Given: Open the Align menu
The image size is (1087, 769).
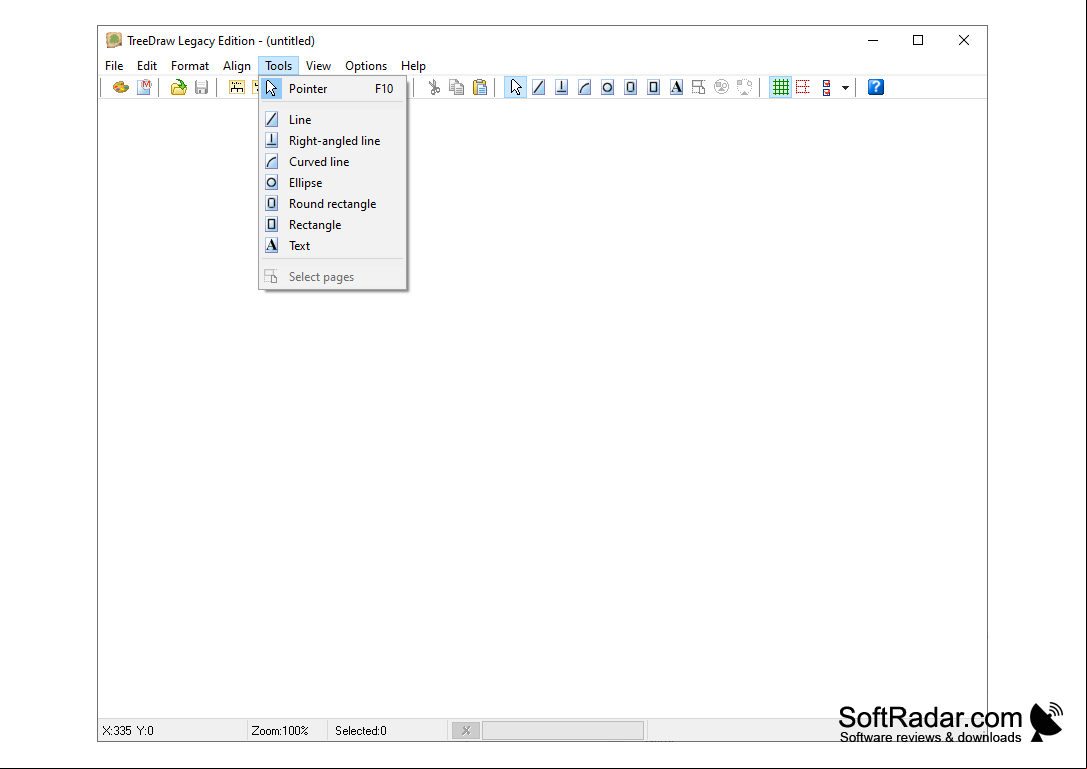Looking at the screenshot, I should (x=236, y=66).
